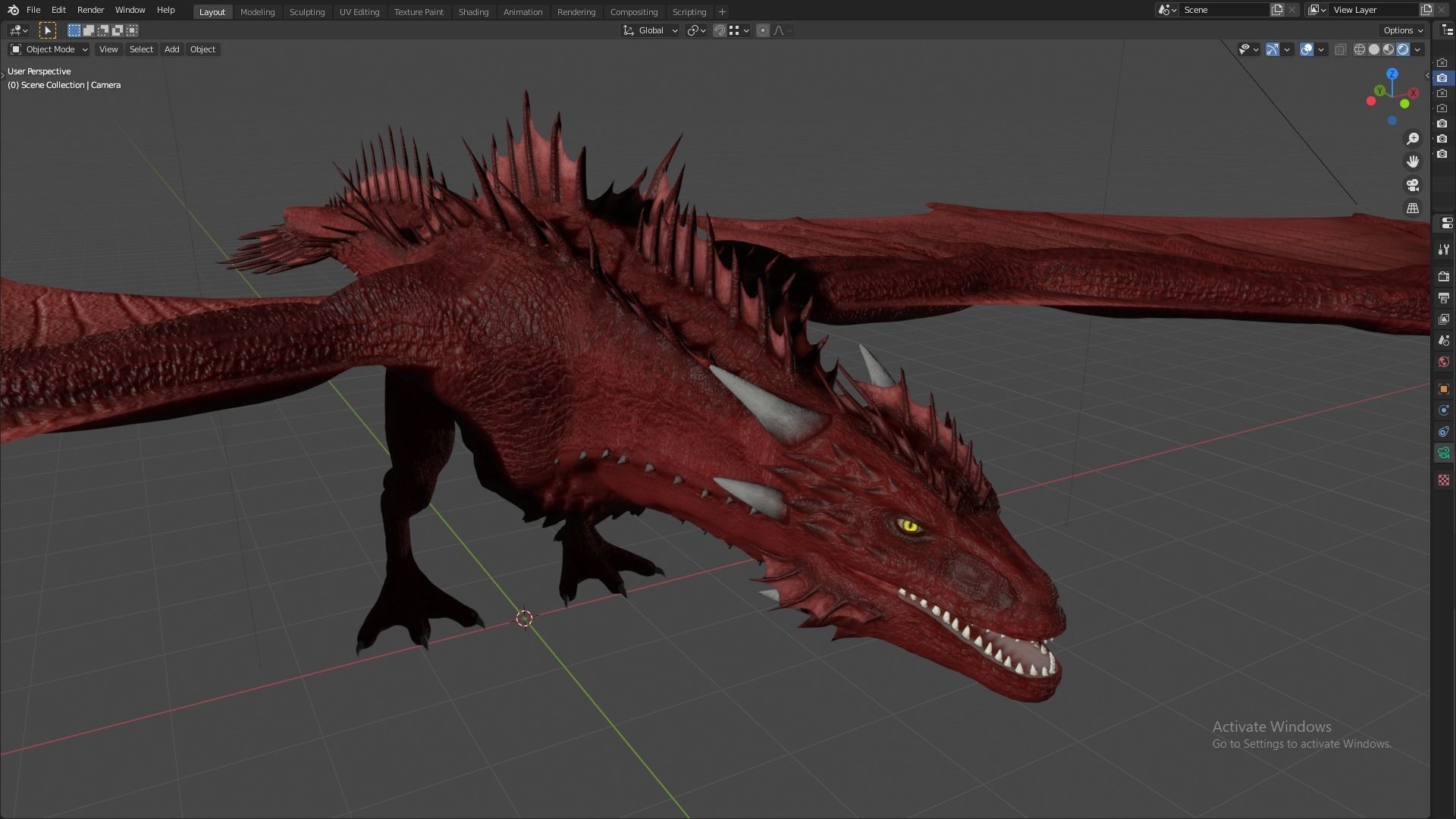
Task: Open the viewport Object menu
Action: click(202, 49)
